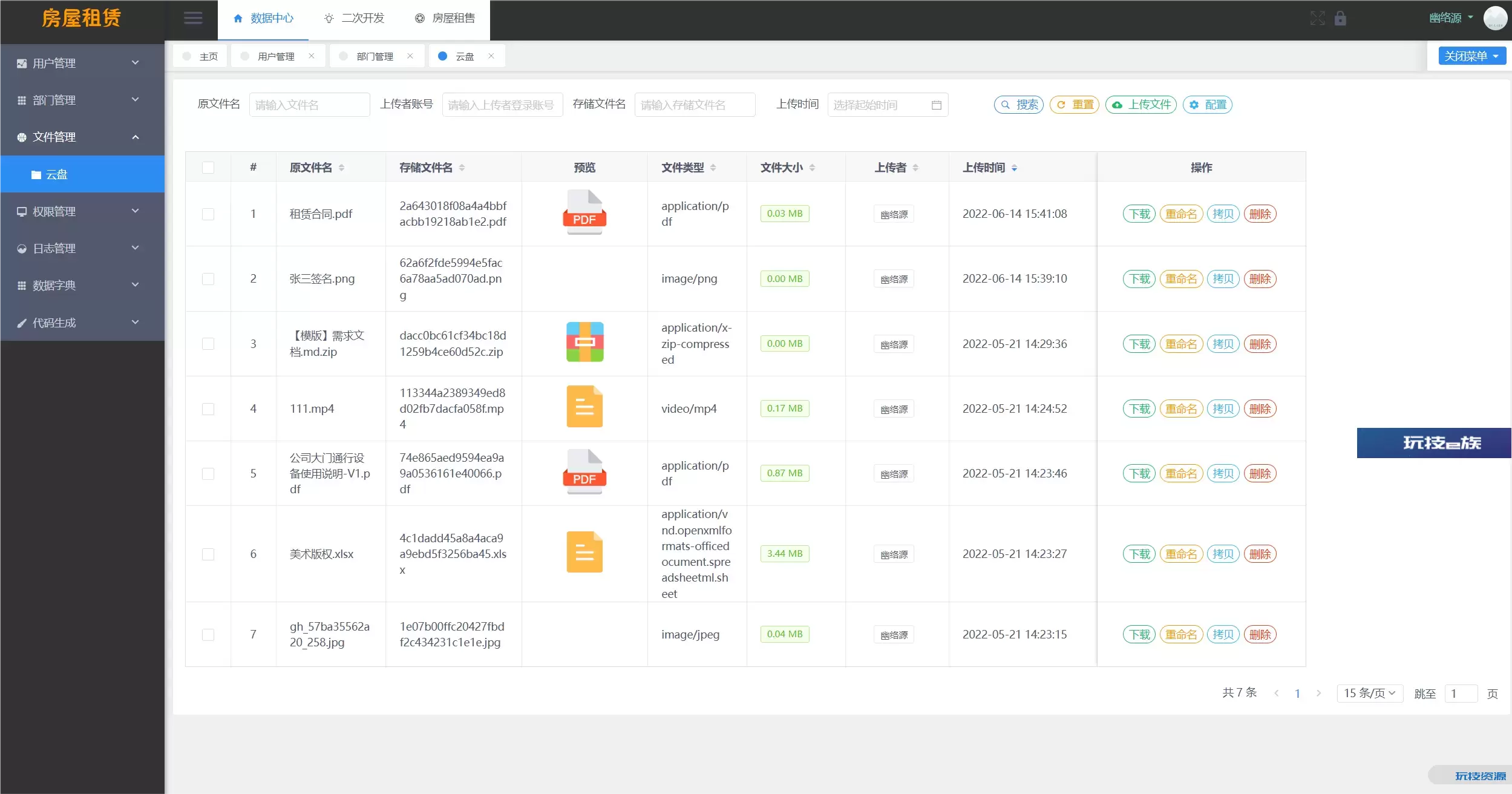Open the user avatar in top right
The width and height of the screenshot is (1512, 794).
[1494, 18]
